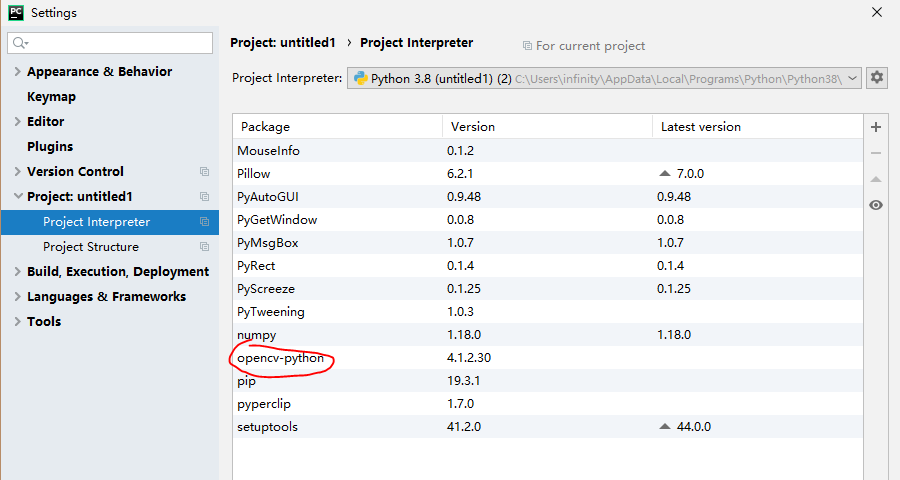The width and height of the screenshot is (900, 480).
Task: Sort by the Version column header
Action: point(548,126)
